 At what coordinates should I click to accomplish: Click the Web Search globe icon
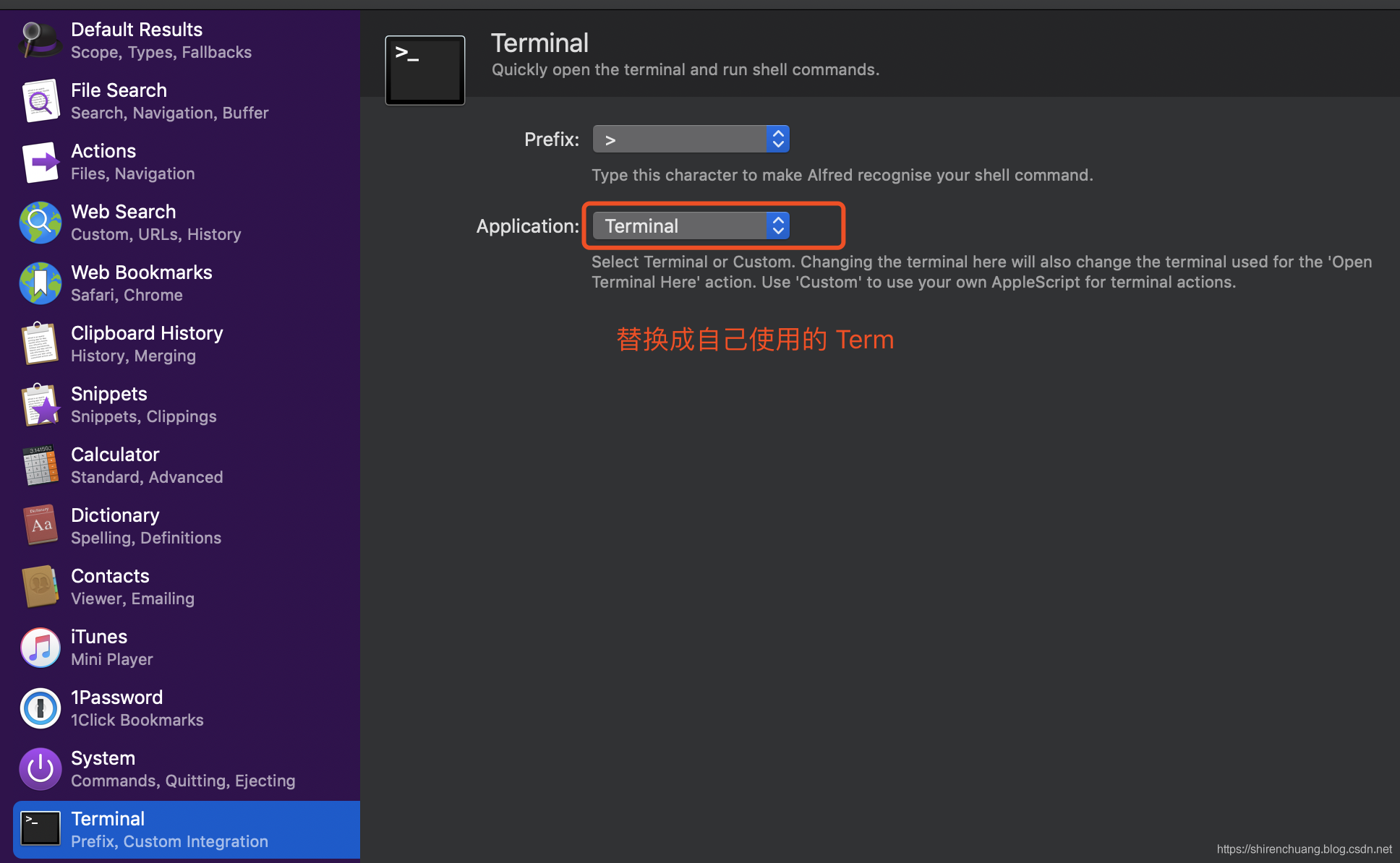40,222
